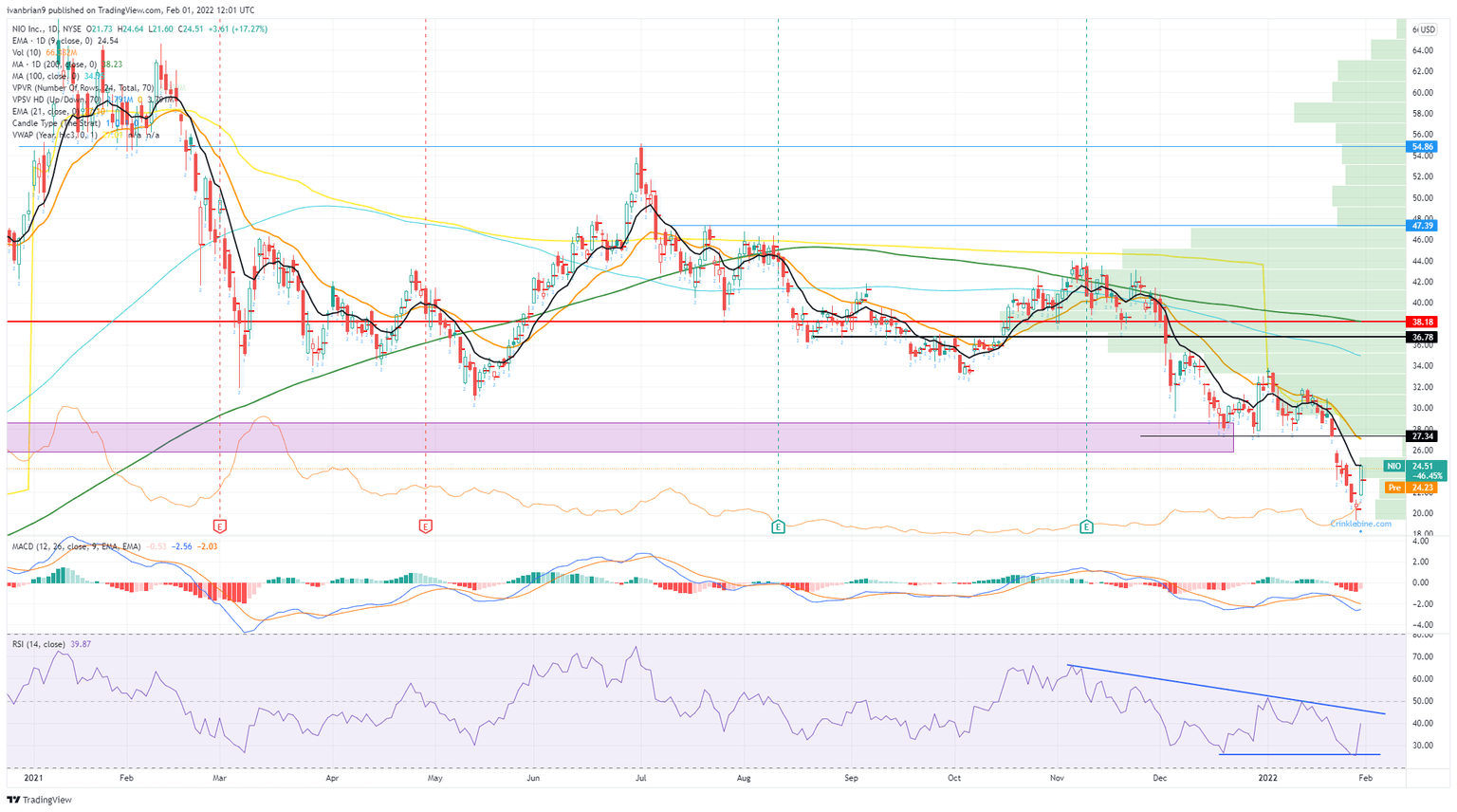Viewport: 1457px width, 812px height.
Task: Click the Dec label on time axis
Action: coord(1159,778)
